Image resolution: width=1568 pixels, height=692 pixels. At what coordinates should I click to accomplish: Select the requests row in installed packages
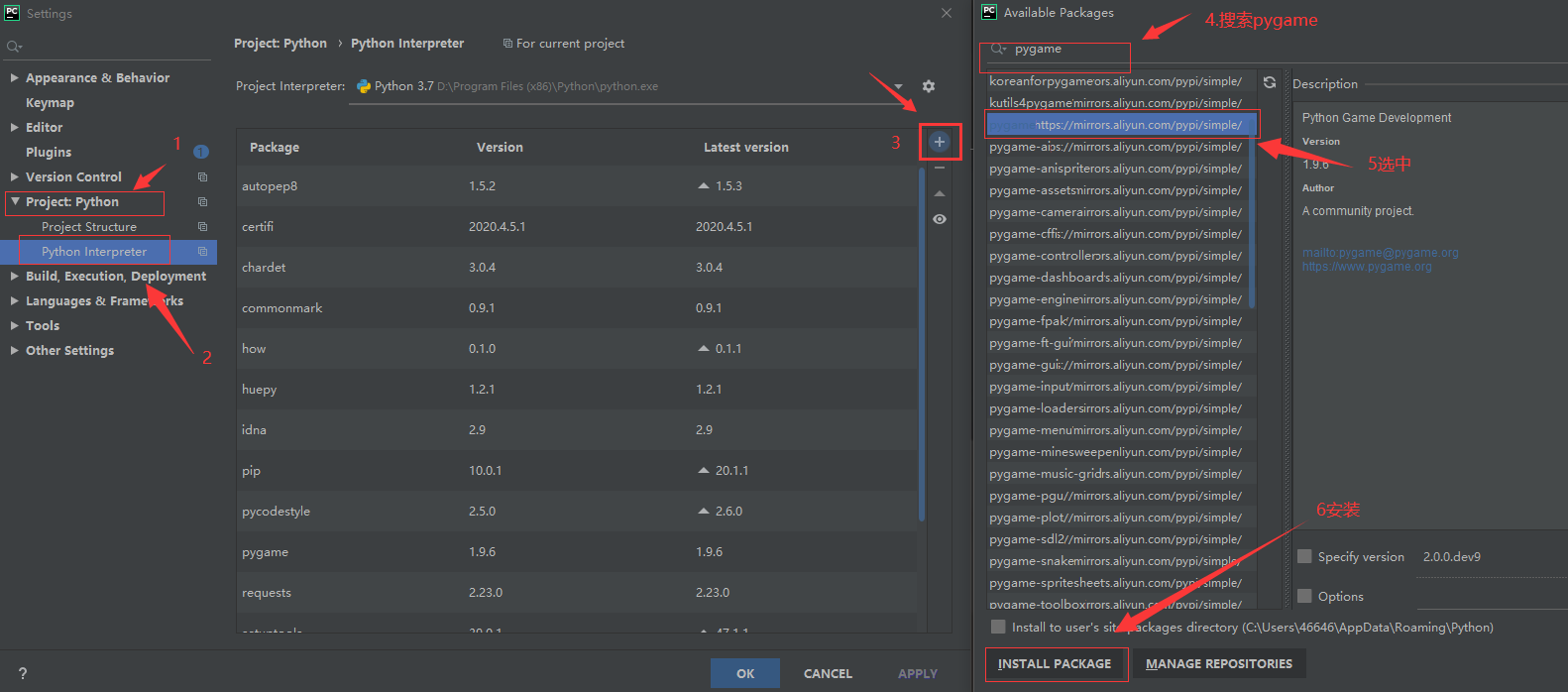(x=577, y=593)
